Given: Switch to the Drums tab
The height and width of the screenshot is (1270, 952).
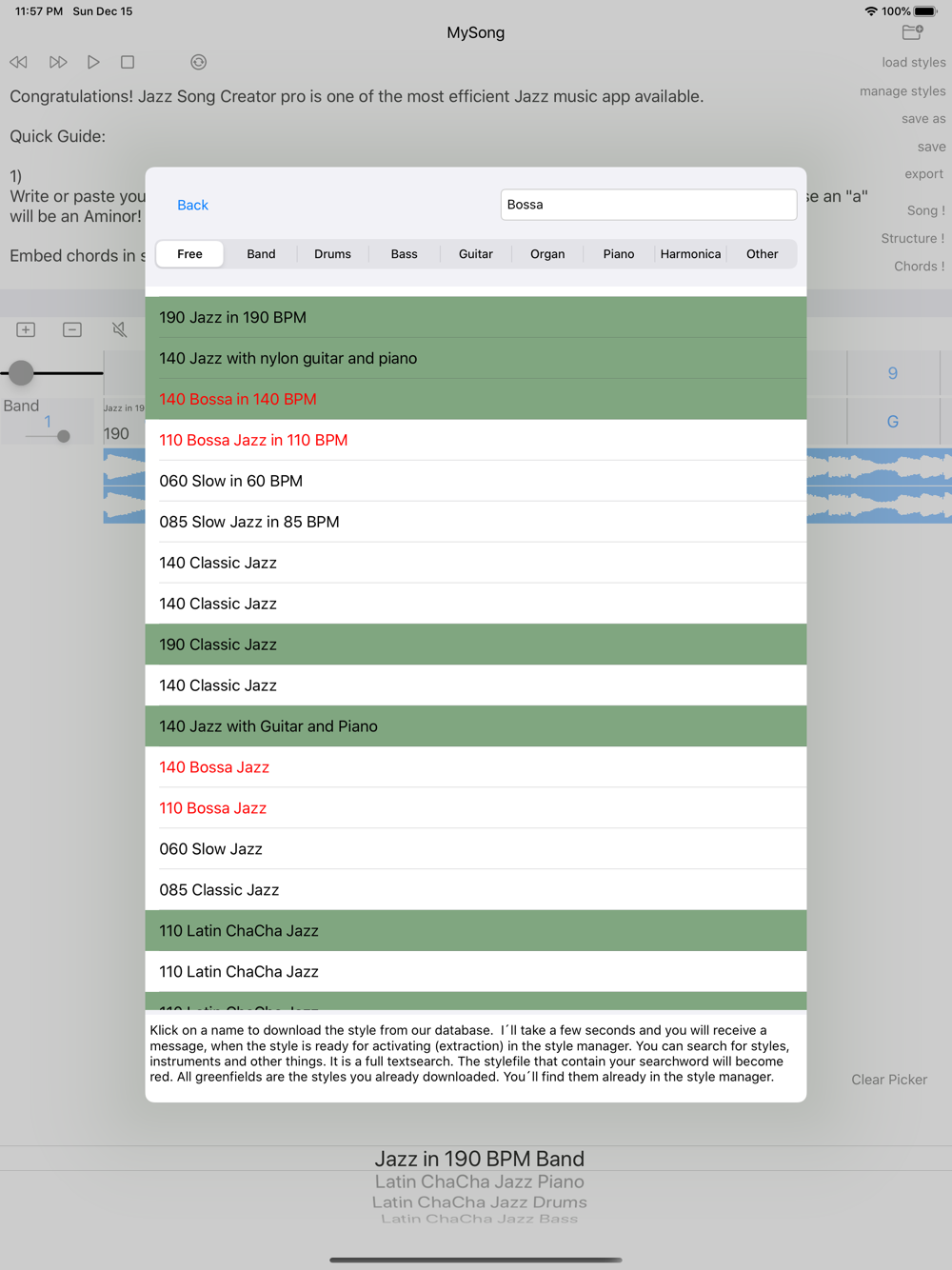Looking at the screenshot, I should (x=332, y=254).
